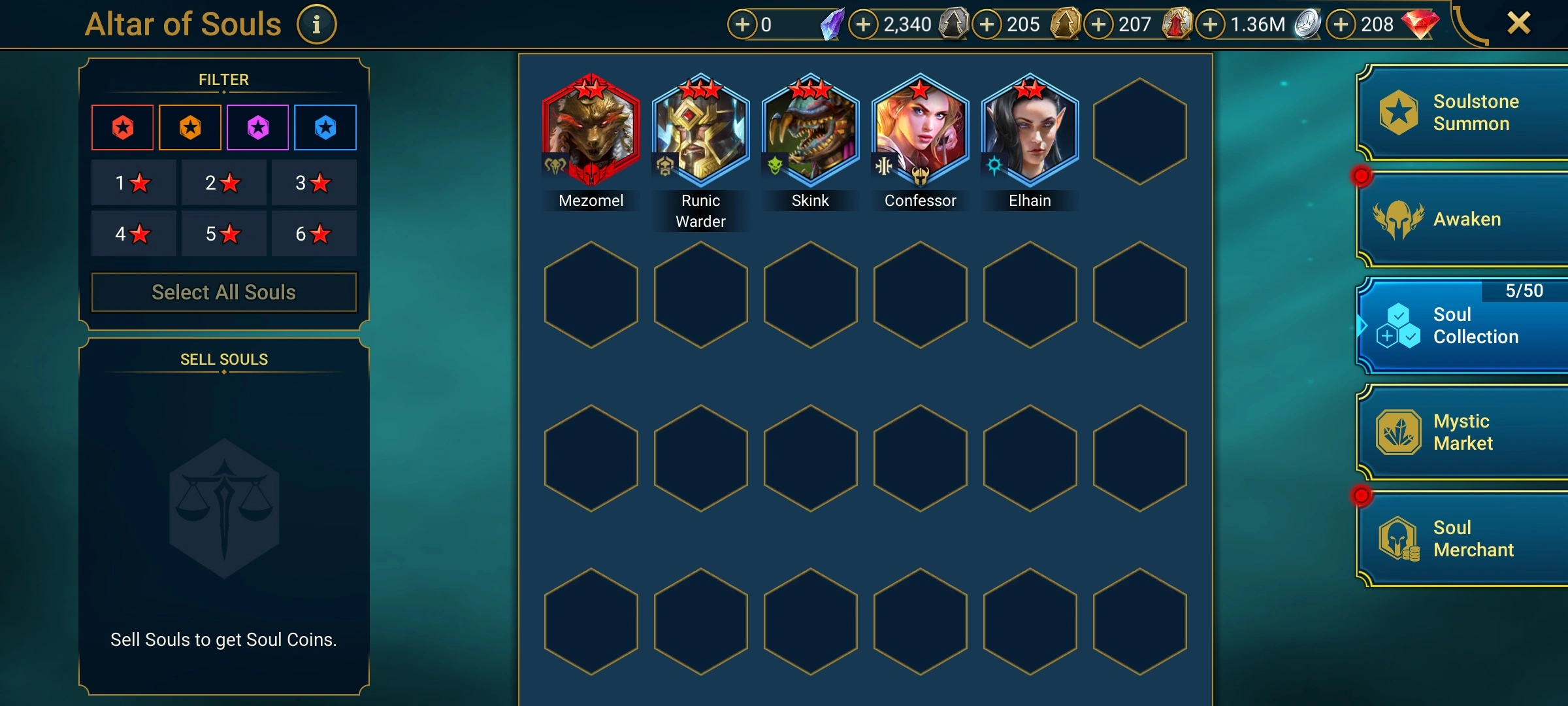The height and width of the screenshot is (706, 1568).
Task: Filter souls by 6 stars
Action: [x=314, y=233]
